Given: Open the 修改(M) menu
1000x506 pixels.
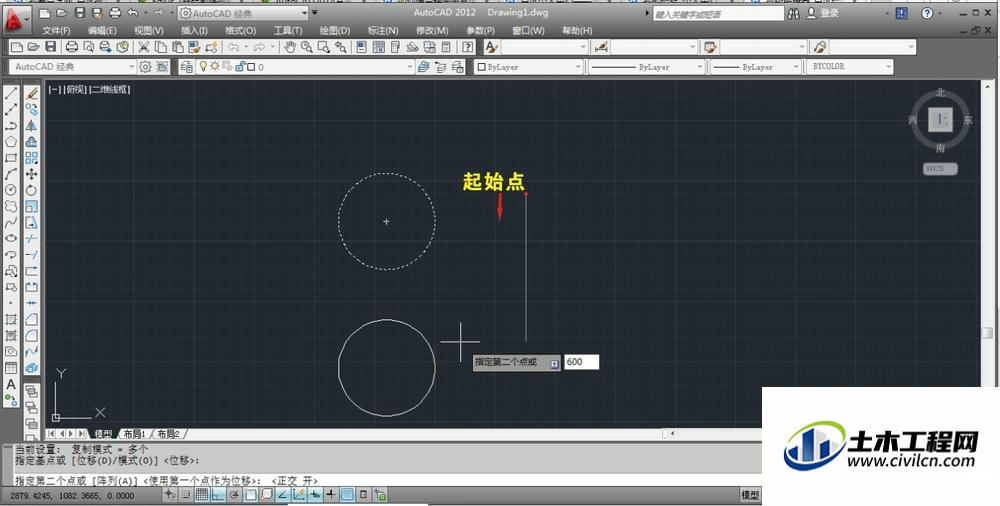Looking at the screenshot, I should (432, 31).
